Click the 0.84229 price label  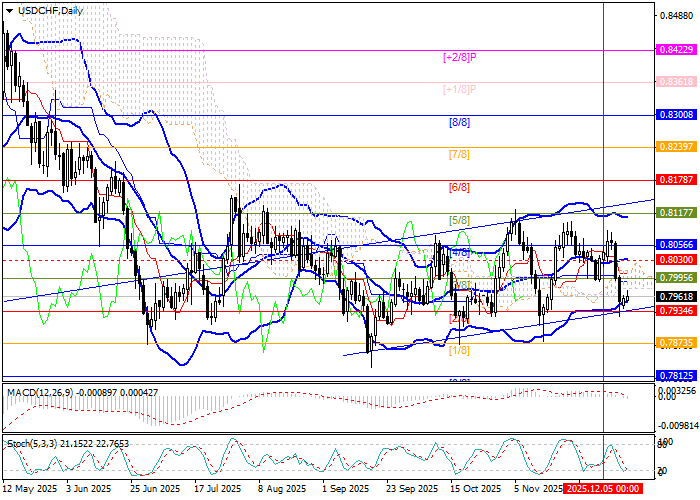676,50
